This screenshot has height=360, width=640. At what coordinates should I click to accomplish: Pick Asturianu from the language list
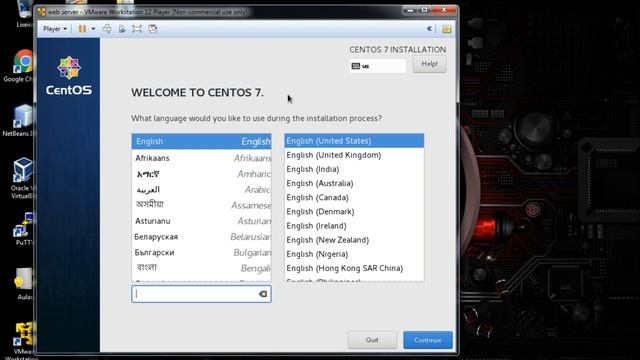coord(202,221)
